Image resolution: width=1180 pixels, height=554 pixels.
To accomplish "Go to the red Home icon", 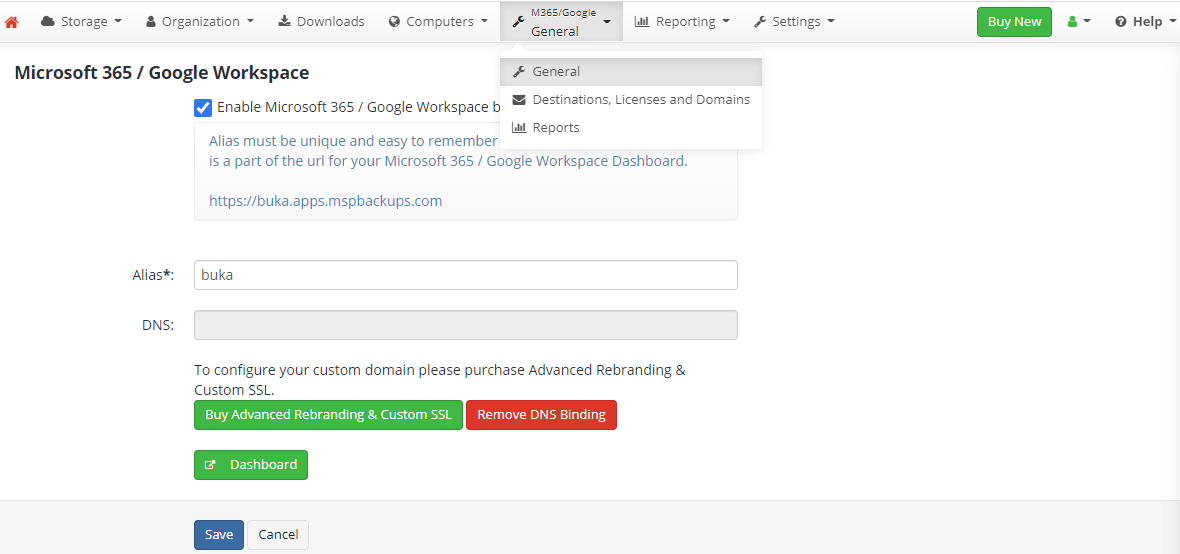I will 11,22.
